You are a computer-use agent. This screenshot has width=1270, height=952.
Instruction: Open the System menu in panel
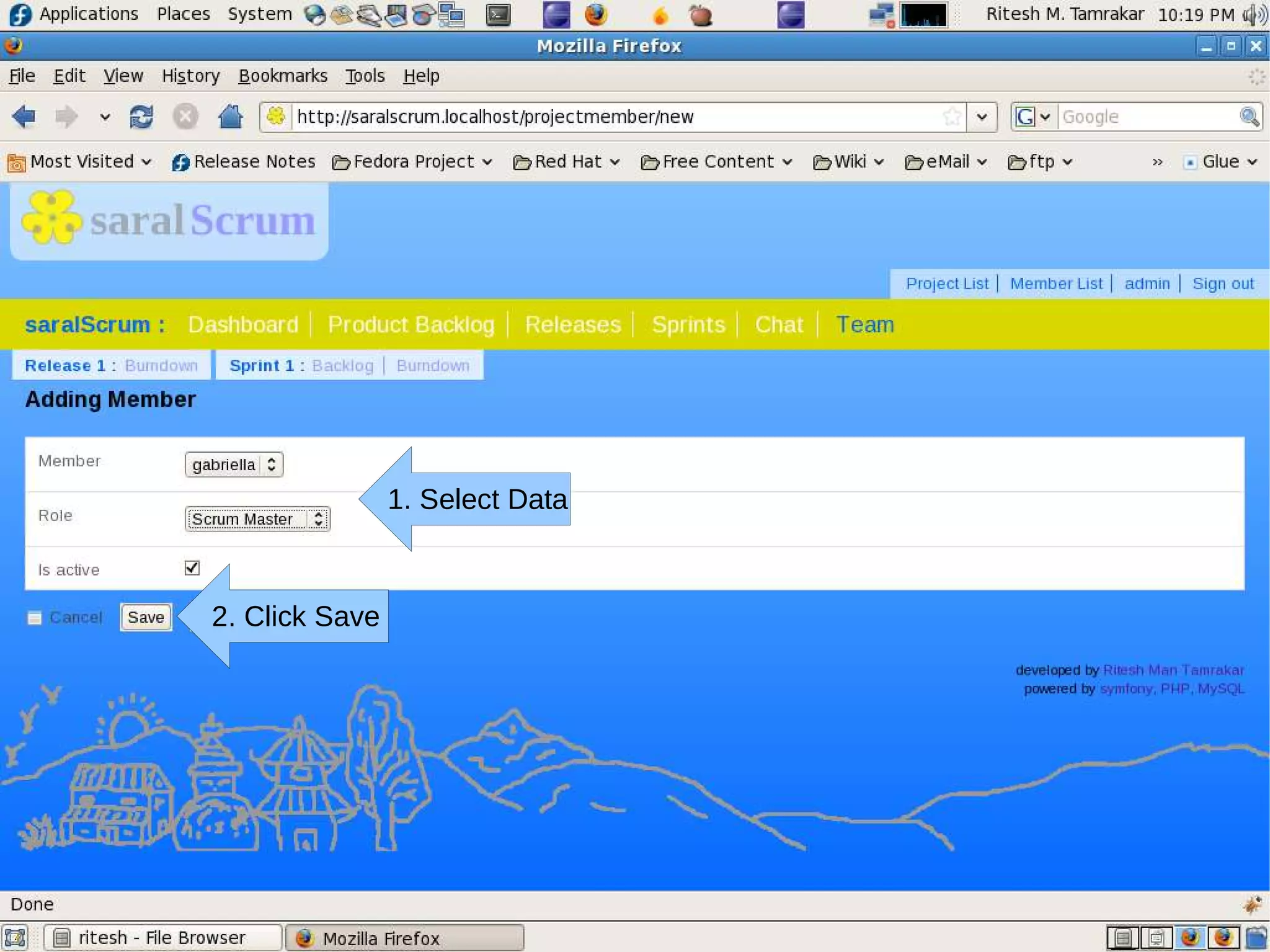point(260,14)
